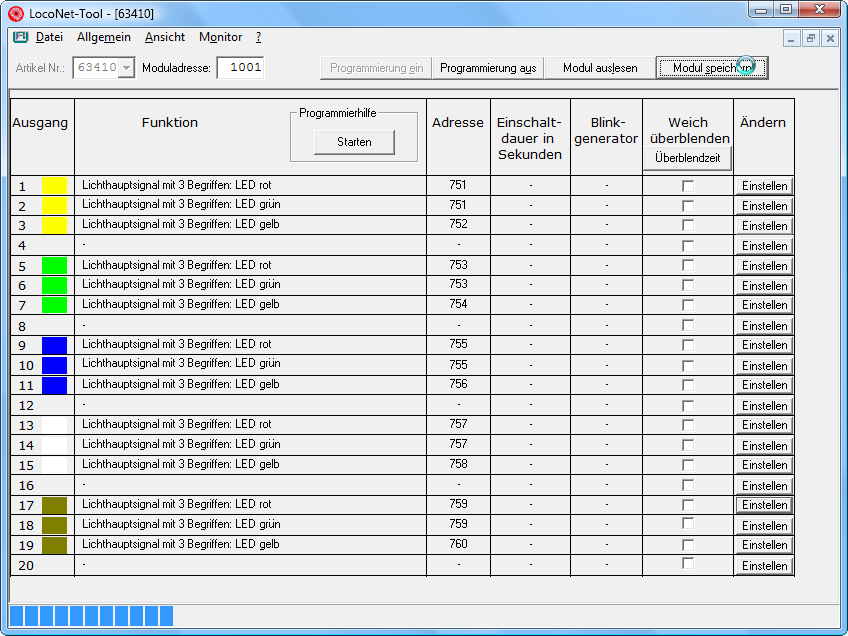Click address 754 in the Adresse column
Viewport: 848px width, 636px height.
[458, 304]
